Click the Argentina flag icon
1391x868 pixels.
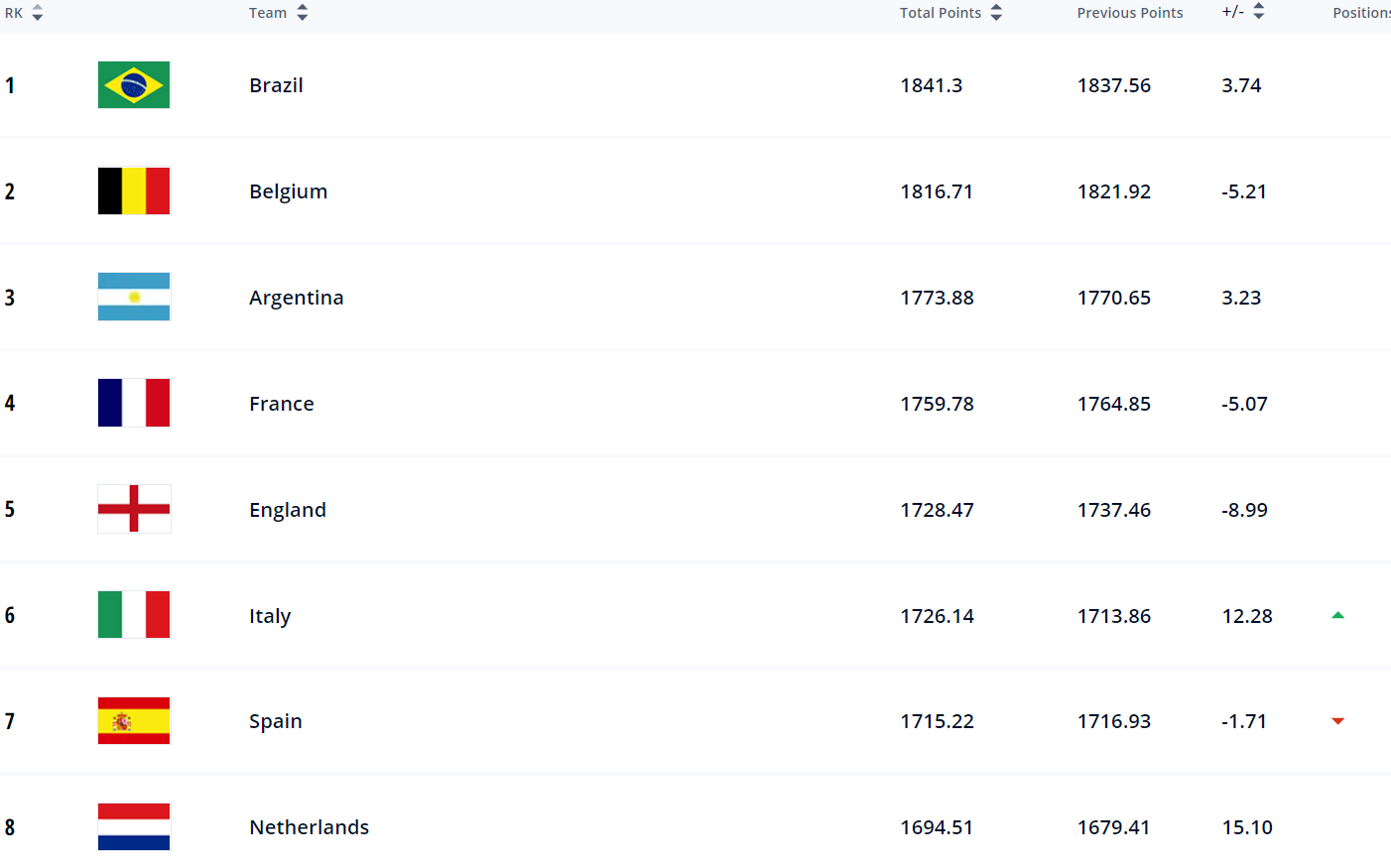(x=134, y=297)
